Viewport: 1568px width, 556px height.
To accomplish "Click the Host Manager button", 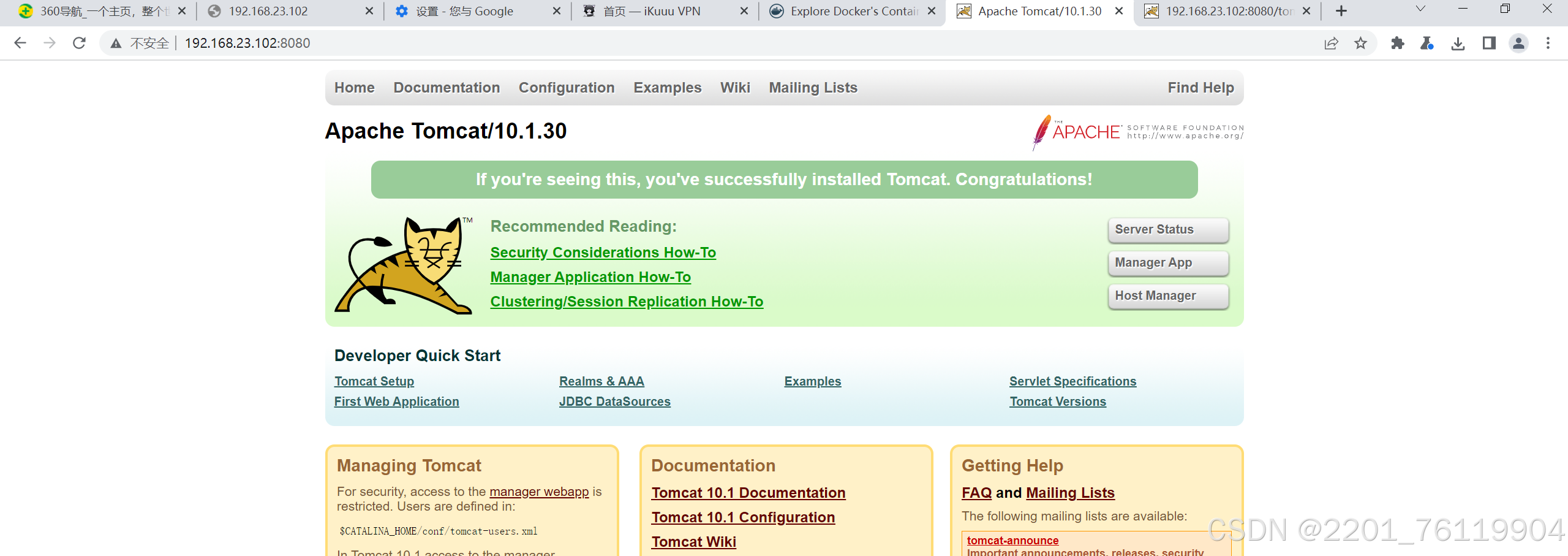I will pos(1168,296).
